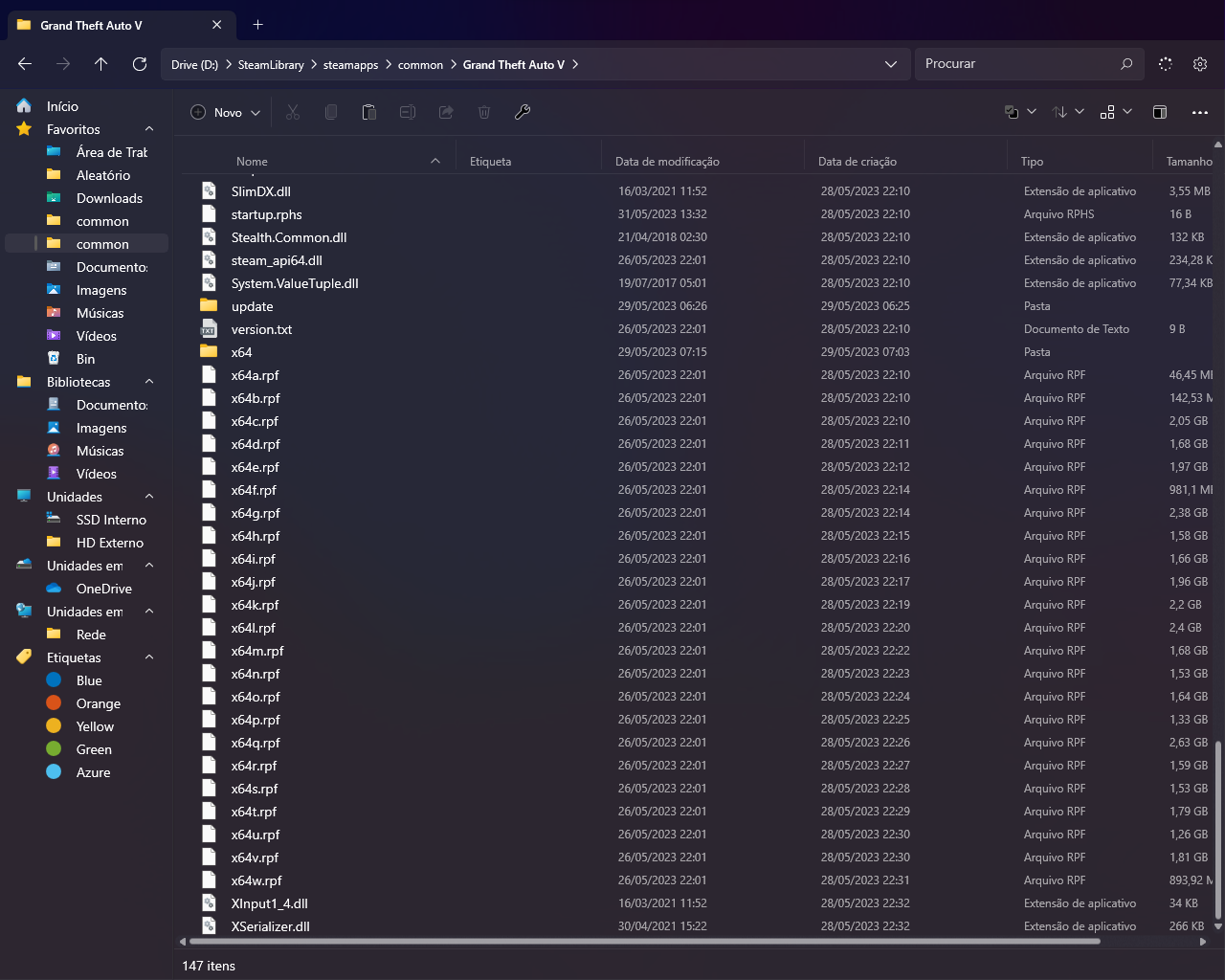The image size is (1225, 980).
Task: Navigate up one directory level
Action: 101,64
